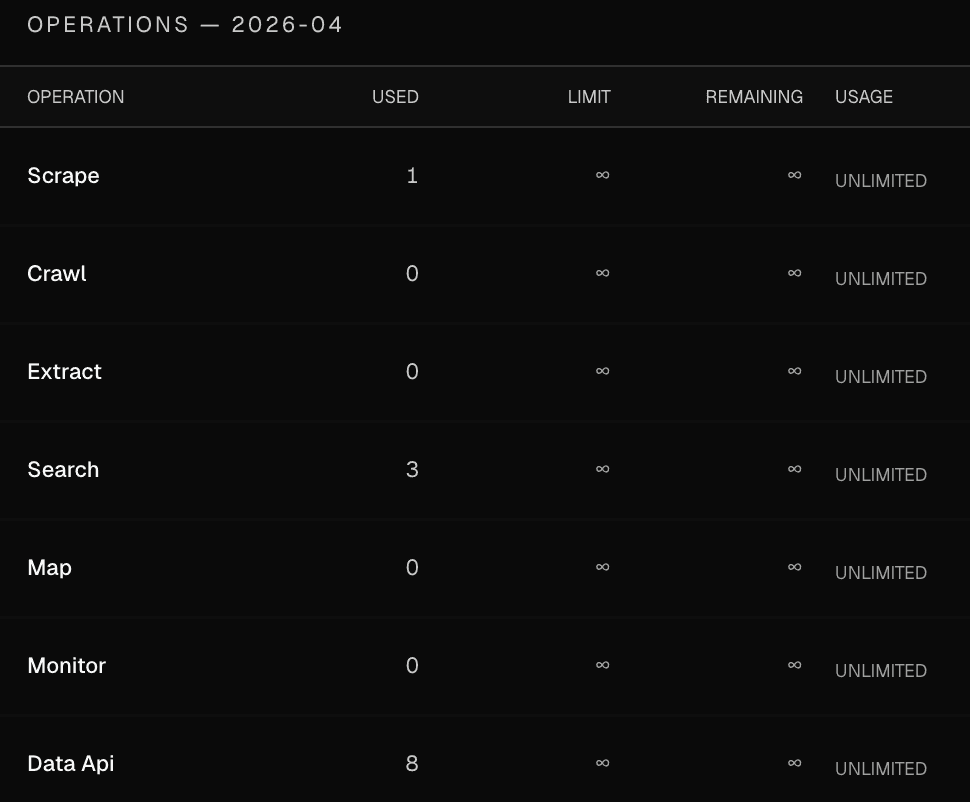Image resolution: width=970 pixels, height=802 pixels.
Task: Sort by the USED column header
Action: pyautogui.click(x=395, y=97)
